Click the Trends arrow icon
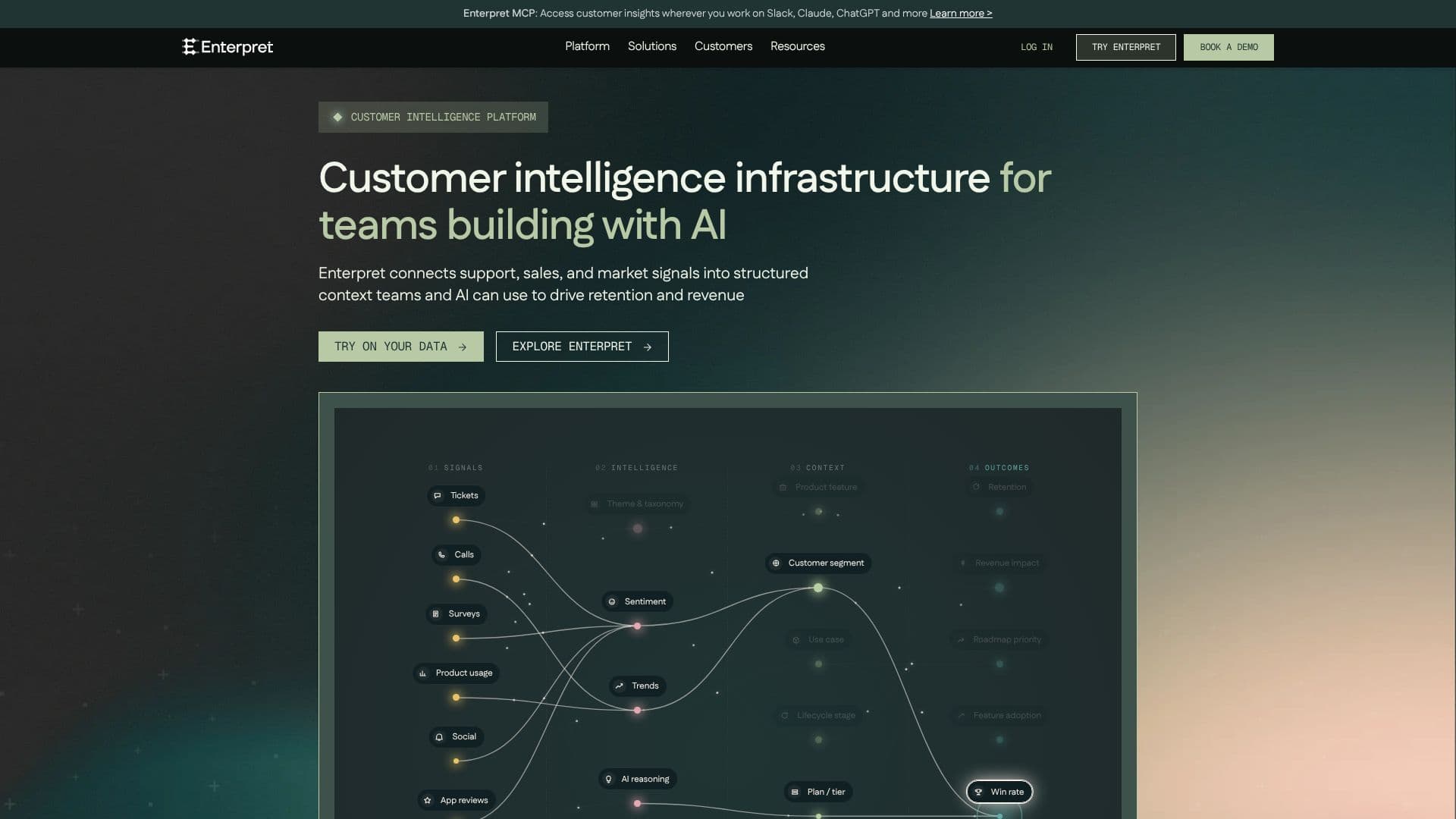This screenshot has width=1456, height=819. pyautogui.click(x=620, y=686)
